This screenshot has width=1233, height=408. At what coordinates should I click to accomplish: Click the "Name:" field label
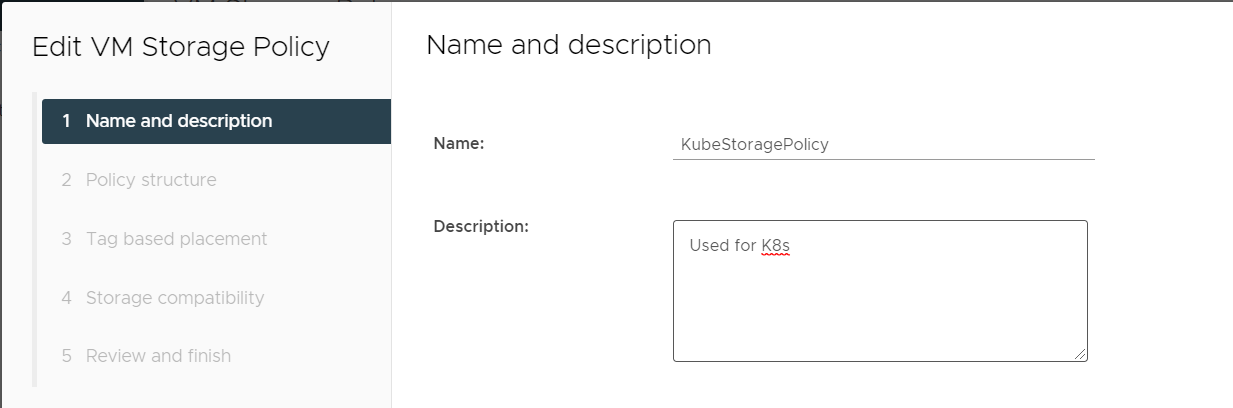click(x=459, y=144)
